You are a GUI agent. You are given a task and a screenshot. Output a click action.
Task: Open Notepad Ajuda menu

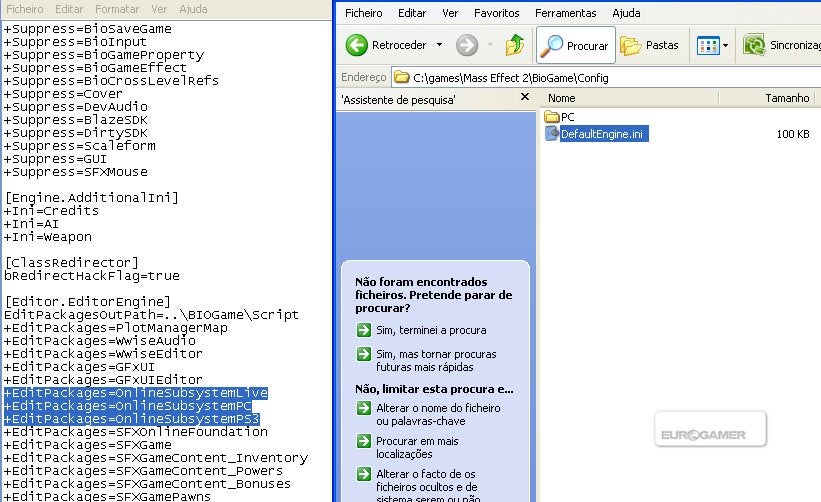[193, 9]
